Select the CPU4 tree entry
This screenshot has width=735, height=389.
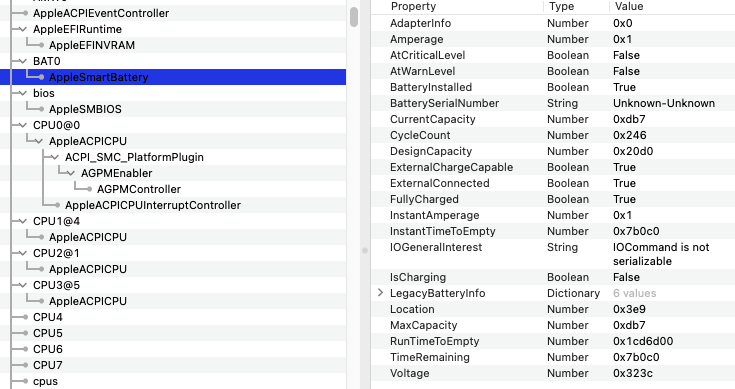(48, 317)
